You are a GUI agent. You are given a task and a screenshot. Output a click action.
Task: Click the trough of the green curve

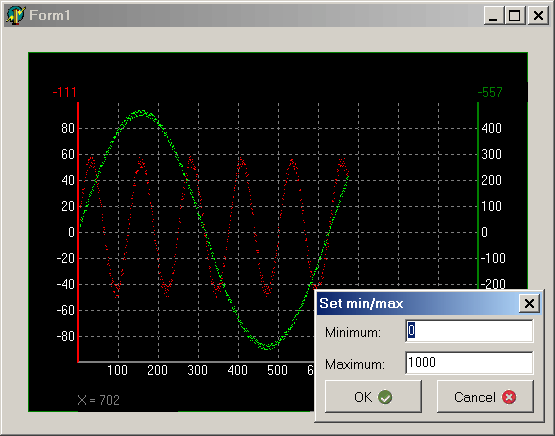click(268, 347)
